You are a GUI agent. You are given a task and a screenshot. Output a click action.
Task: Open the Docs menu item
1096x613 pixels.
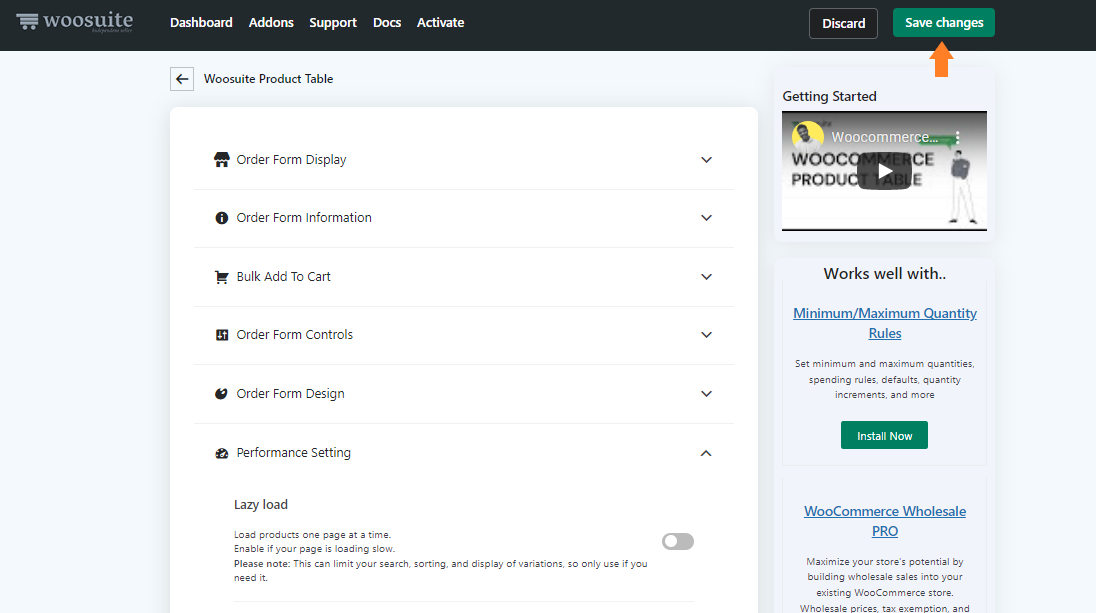click(387, 22)
